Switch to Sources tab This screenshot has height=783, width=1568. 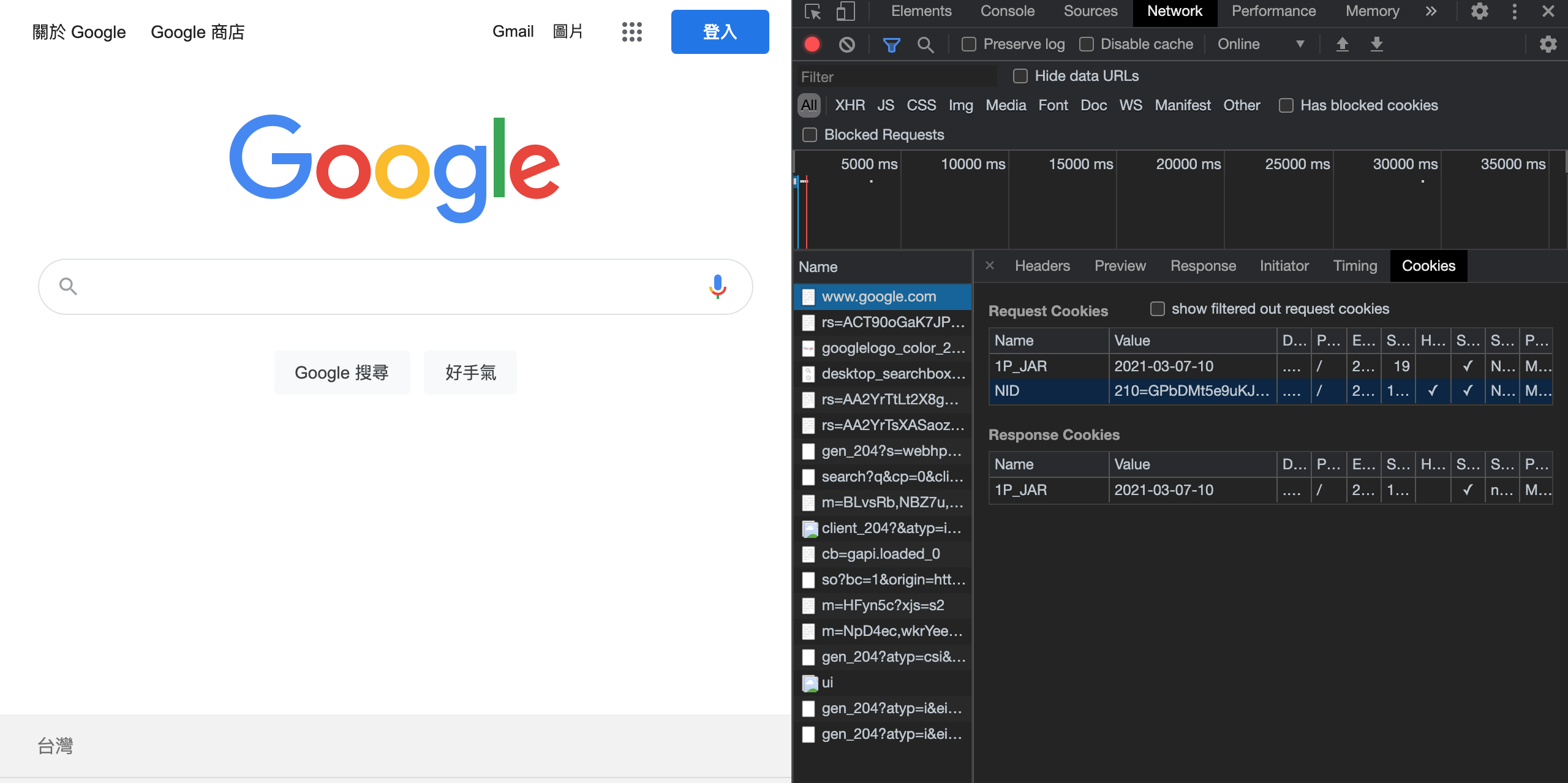click(1090, 12)
